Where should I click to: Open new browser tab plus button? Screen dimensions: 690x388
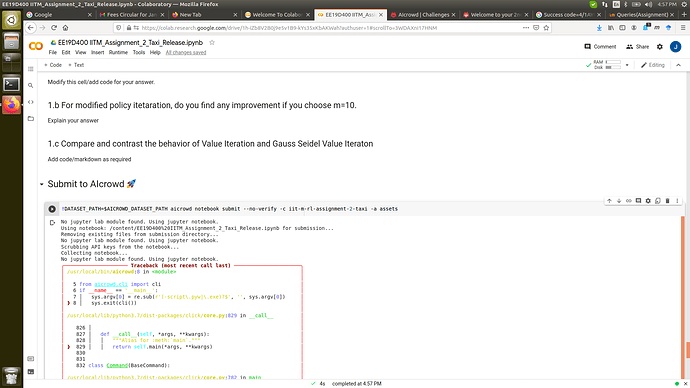[684, 15]
